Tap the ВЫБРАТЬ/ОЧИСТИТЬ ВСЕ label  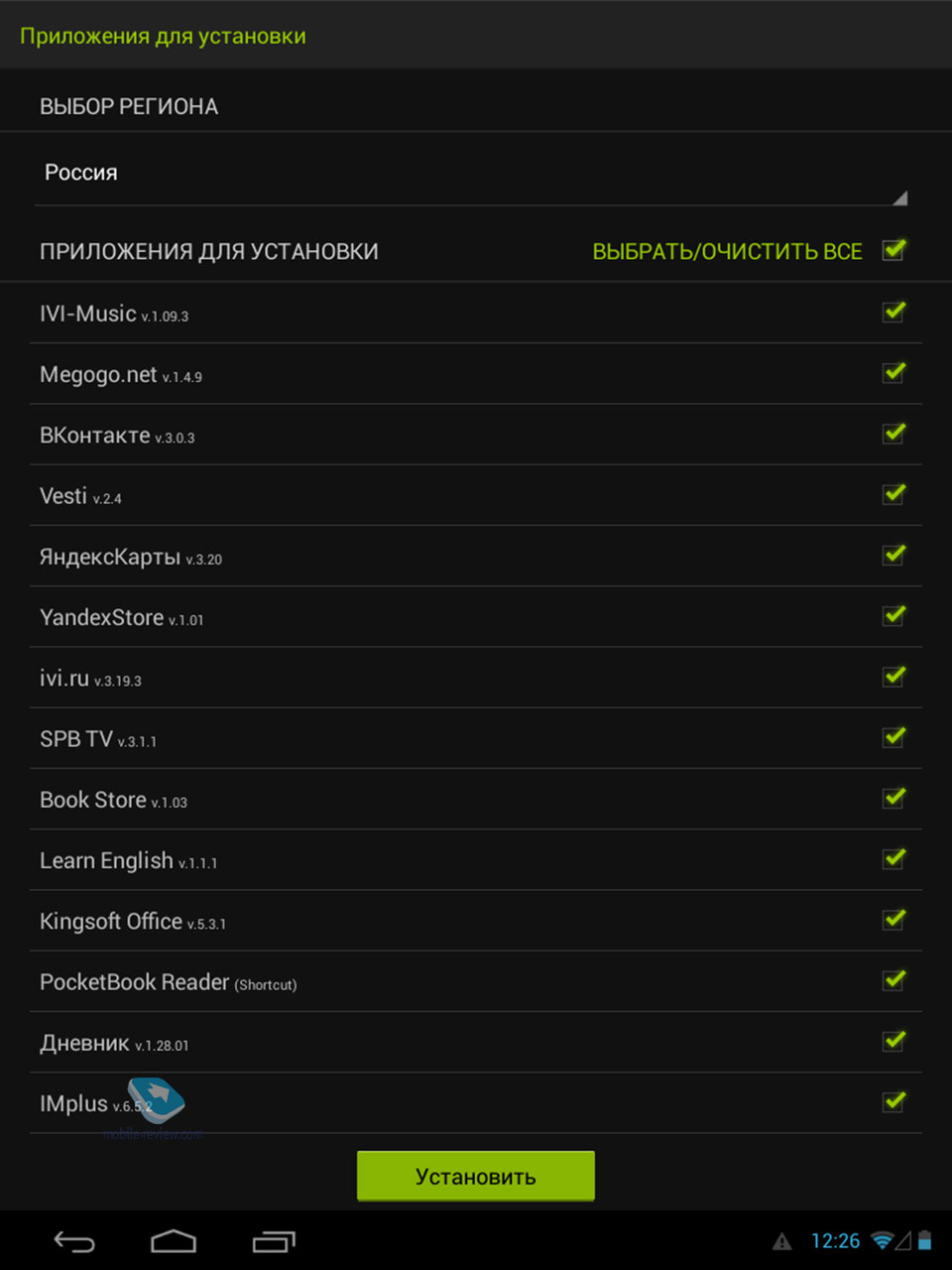click(x=727, y=252)
